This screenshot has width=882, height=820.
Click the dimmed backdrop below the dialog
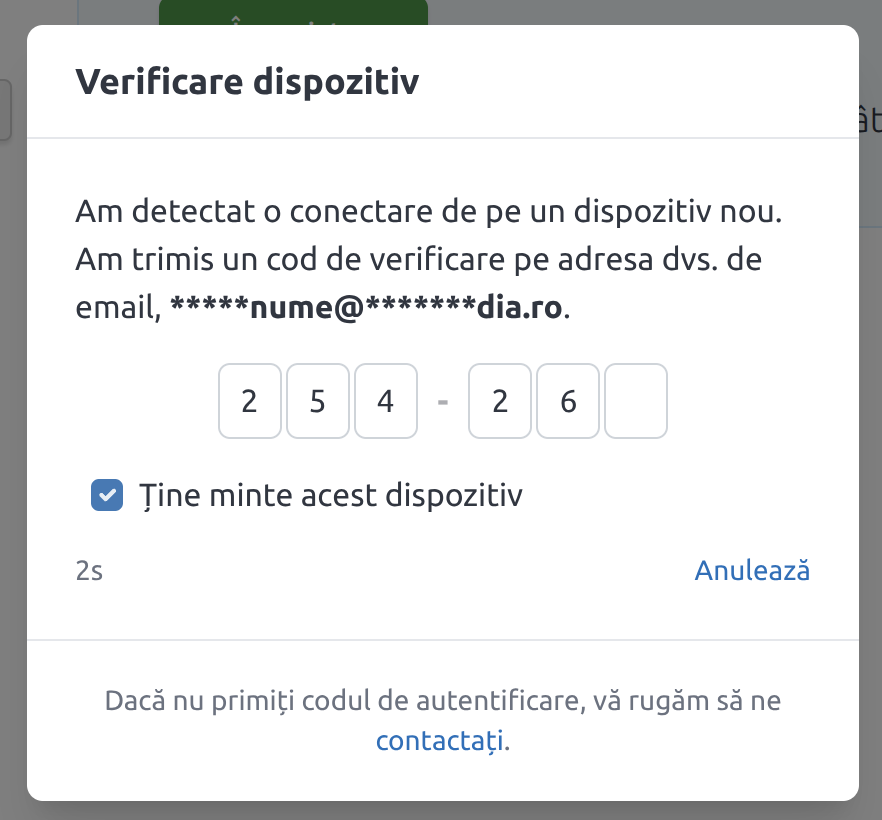pyautogui.click(x=440, y=810)
